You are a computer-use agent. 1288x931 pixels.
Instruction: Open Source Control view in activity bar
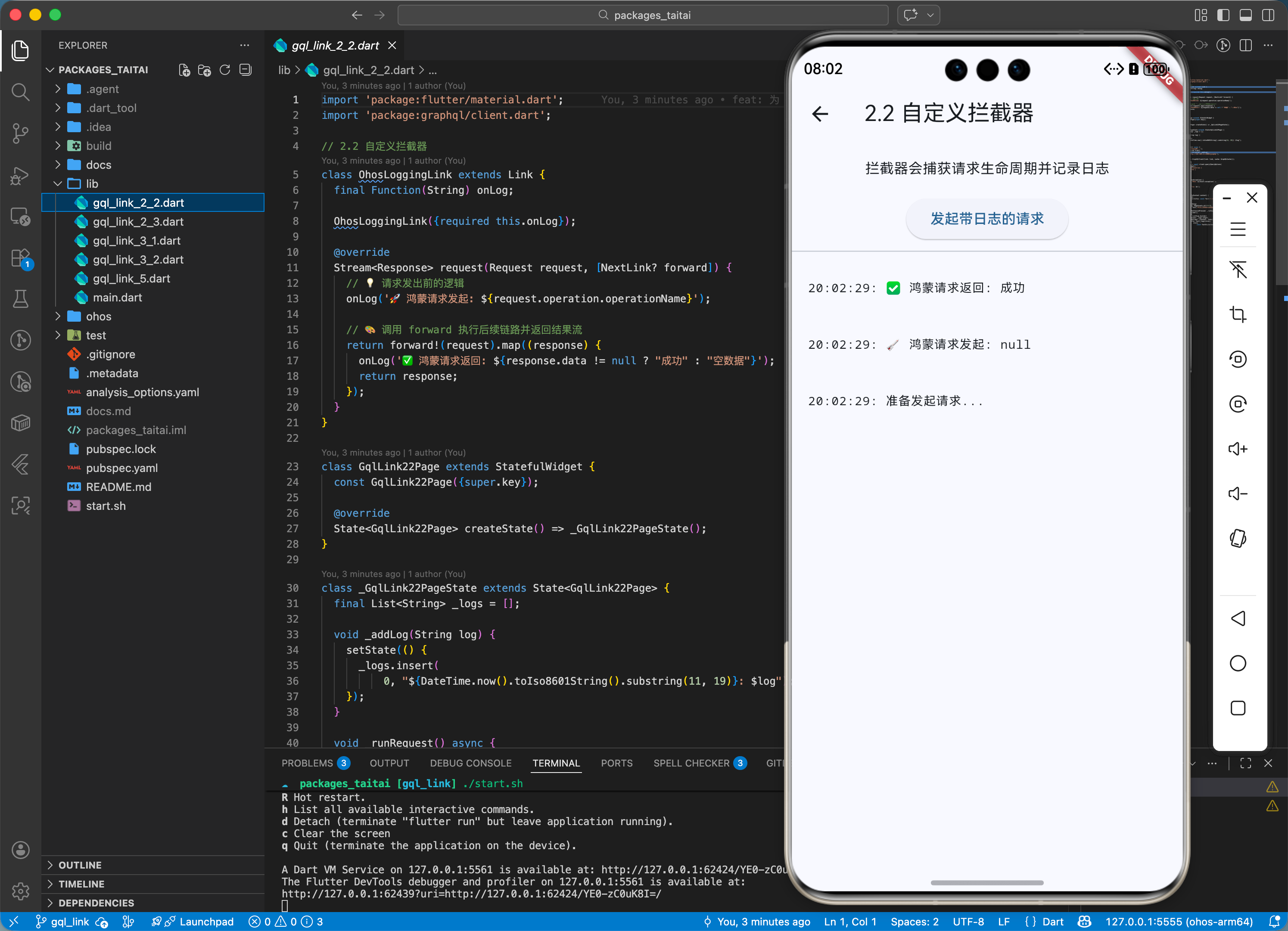point(20,133)
